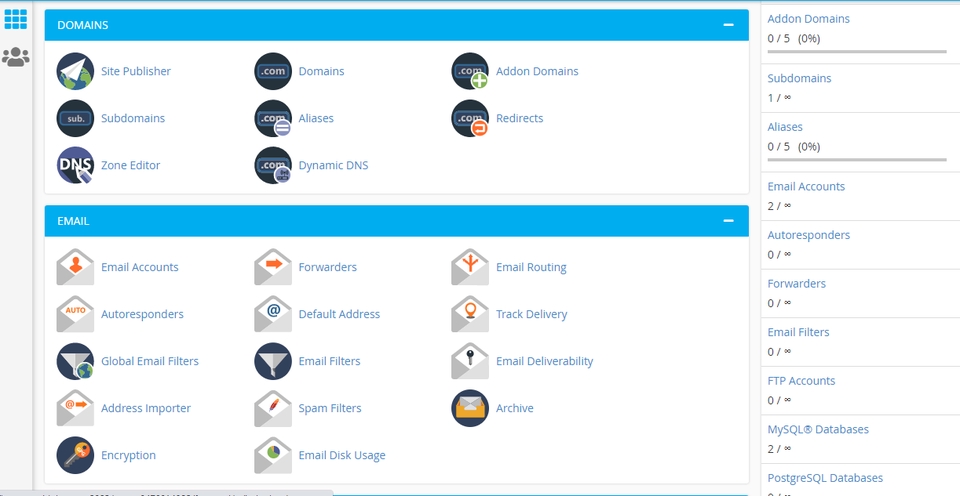Image resolution: width=960 pixels, height=496 pixels.
Task: Click the Address Importer envelope icon
Action: pyautogui.click(x=75, y=408)
